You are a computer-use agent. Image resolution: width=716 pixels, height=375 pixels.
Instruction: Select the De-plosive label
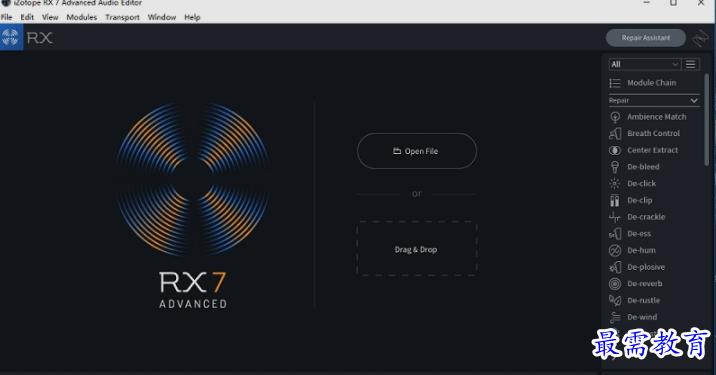click(646, 267)
